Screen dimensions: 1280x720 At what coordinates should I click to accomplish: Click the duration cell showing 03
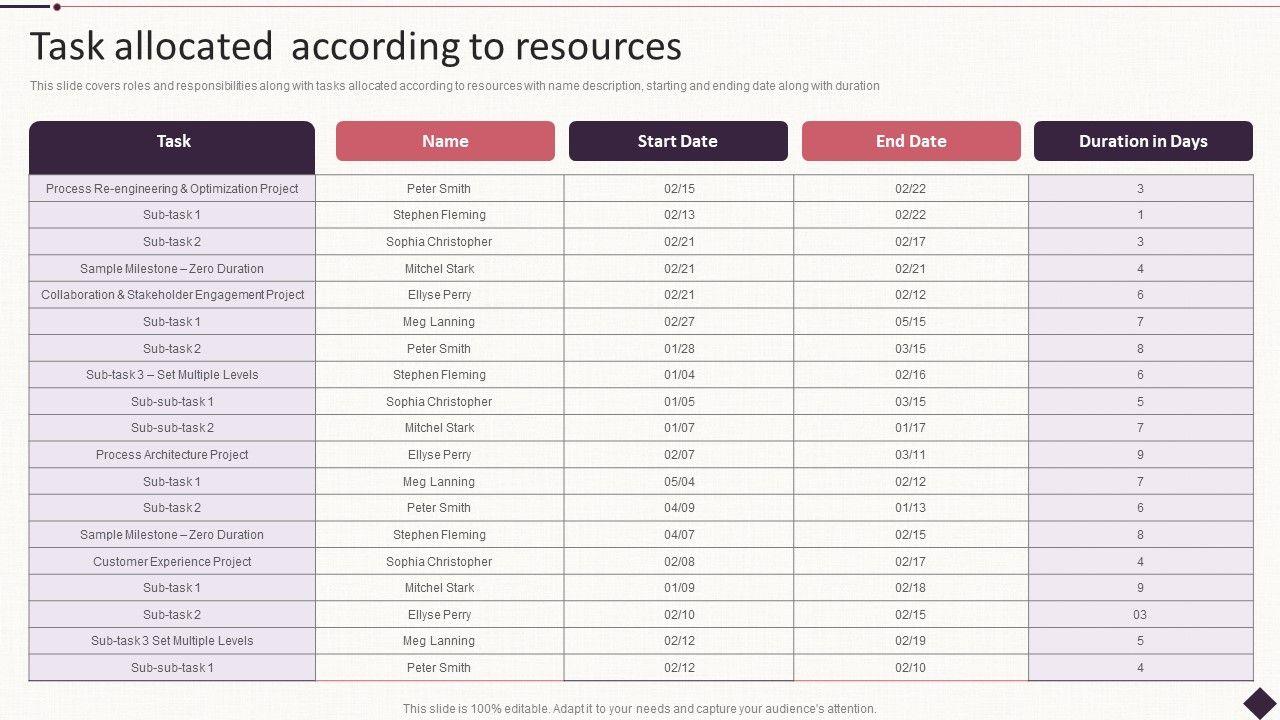[1140, 615]
